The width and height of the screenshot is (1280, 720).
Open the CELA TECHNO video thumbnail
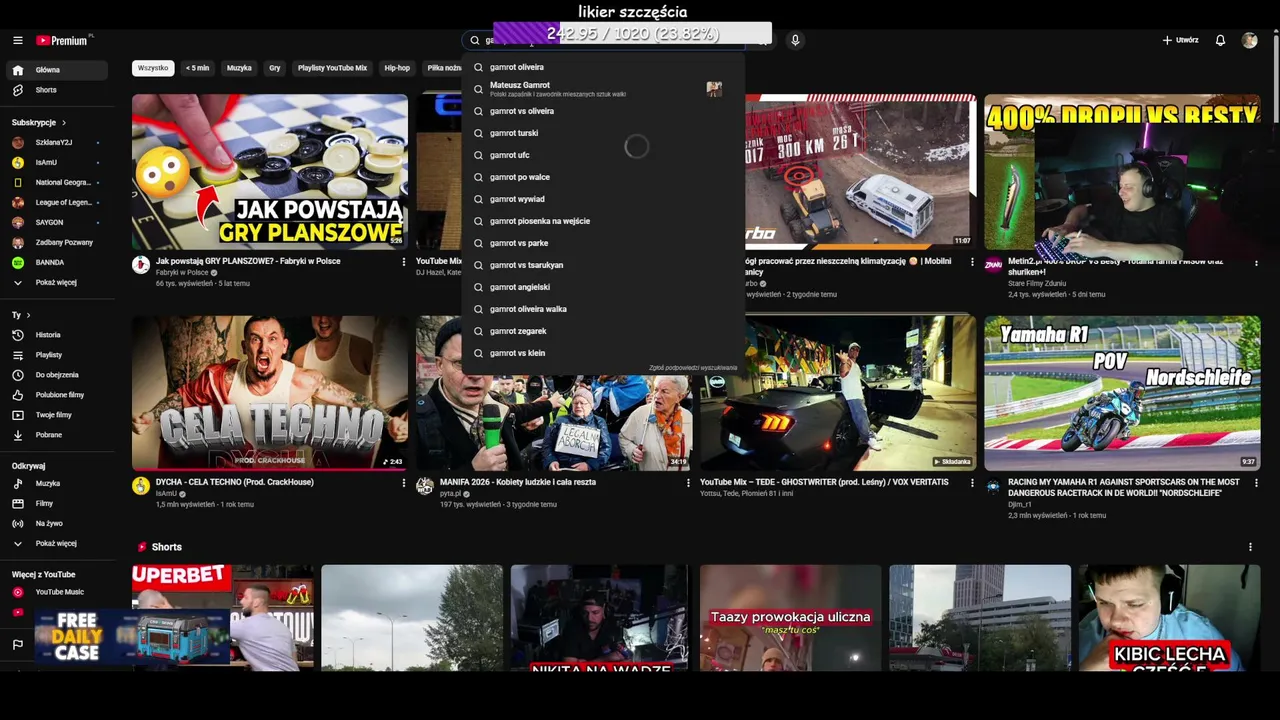pyautogui.click(x=270, y=393)
